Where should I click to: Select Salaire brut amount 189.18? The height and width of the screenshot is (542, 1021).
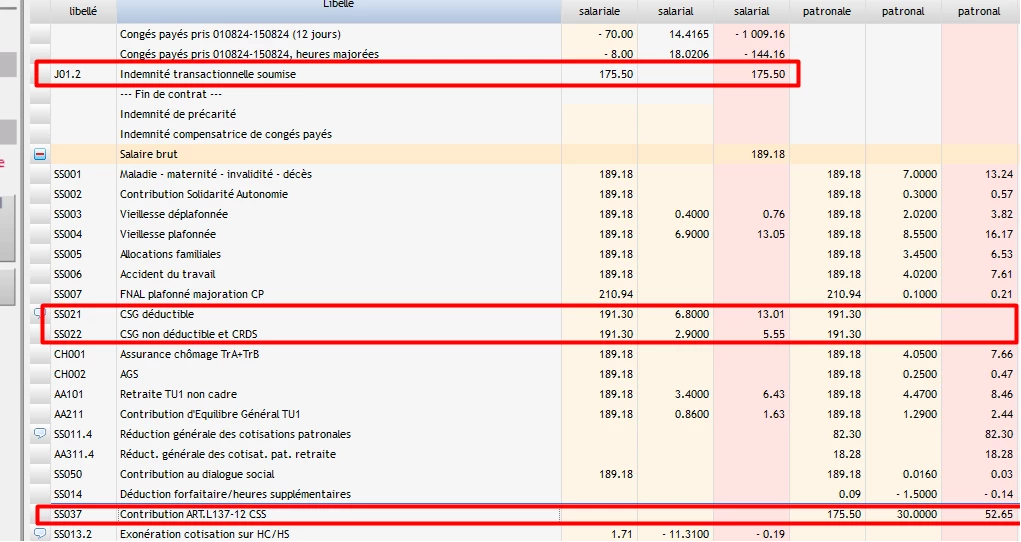tap(768, 154)
